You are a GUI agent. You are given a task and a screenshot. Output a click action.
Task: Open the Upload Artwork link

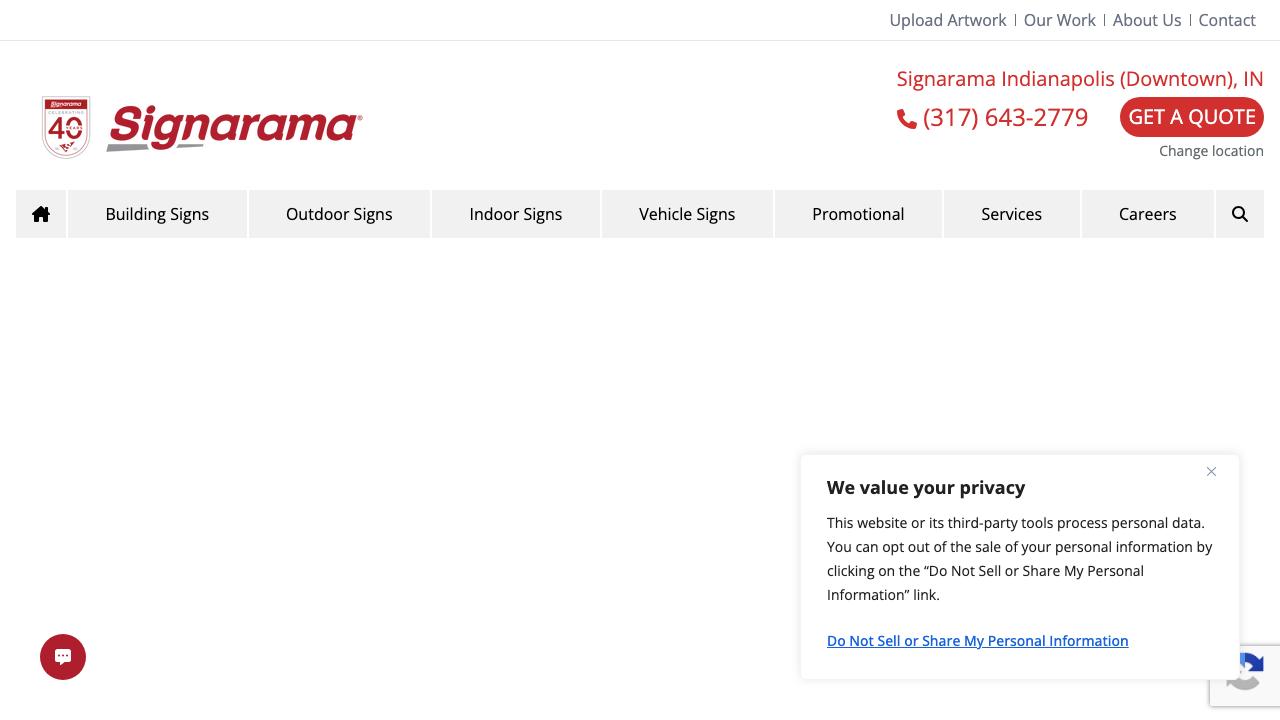(947, 20)
